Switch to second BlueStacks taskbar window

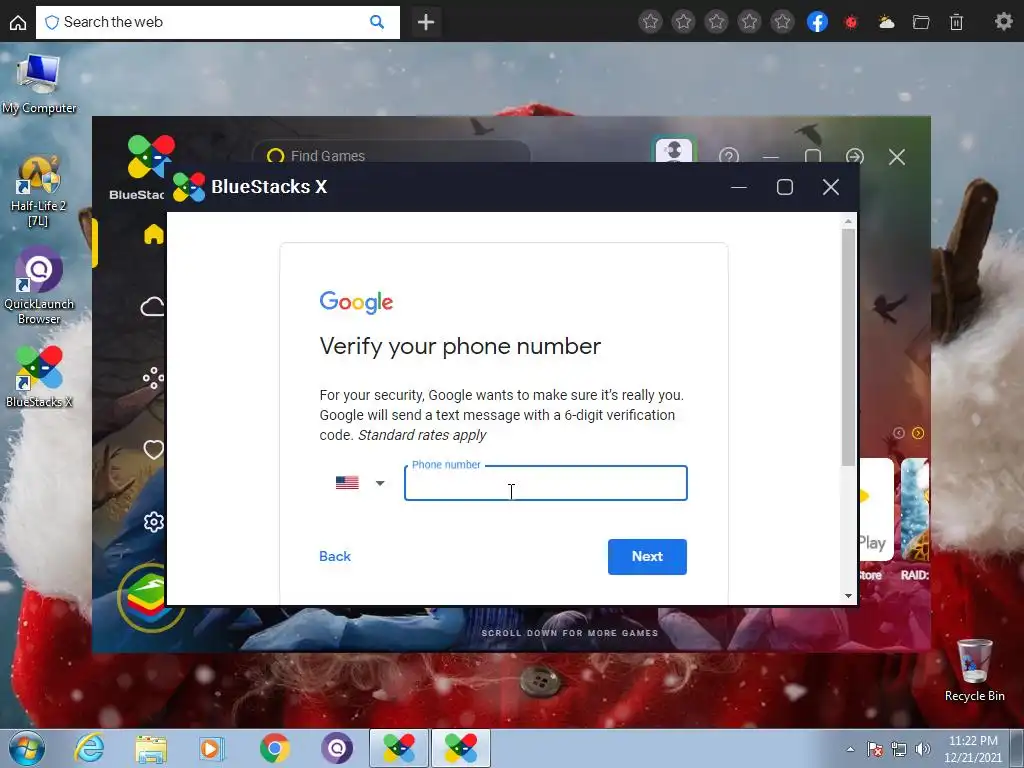[x=461, y=748]
